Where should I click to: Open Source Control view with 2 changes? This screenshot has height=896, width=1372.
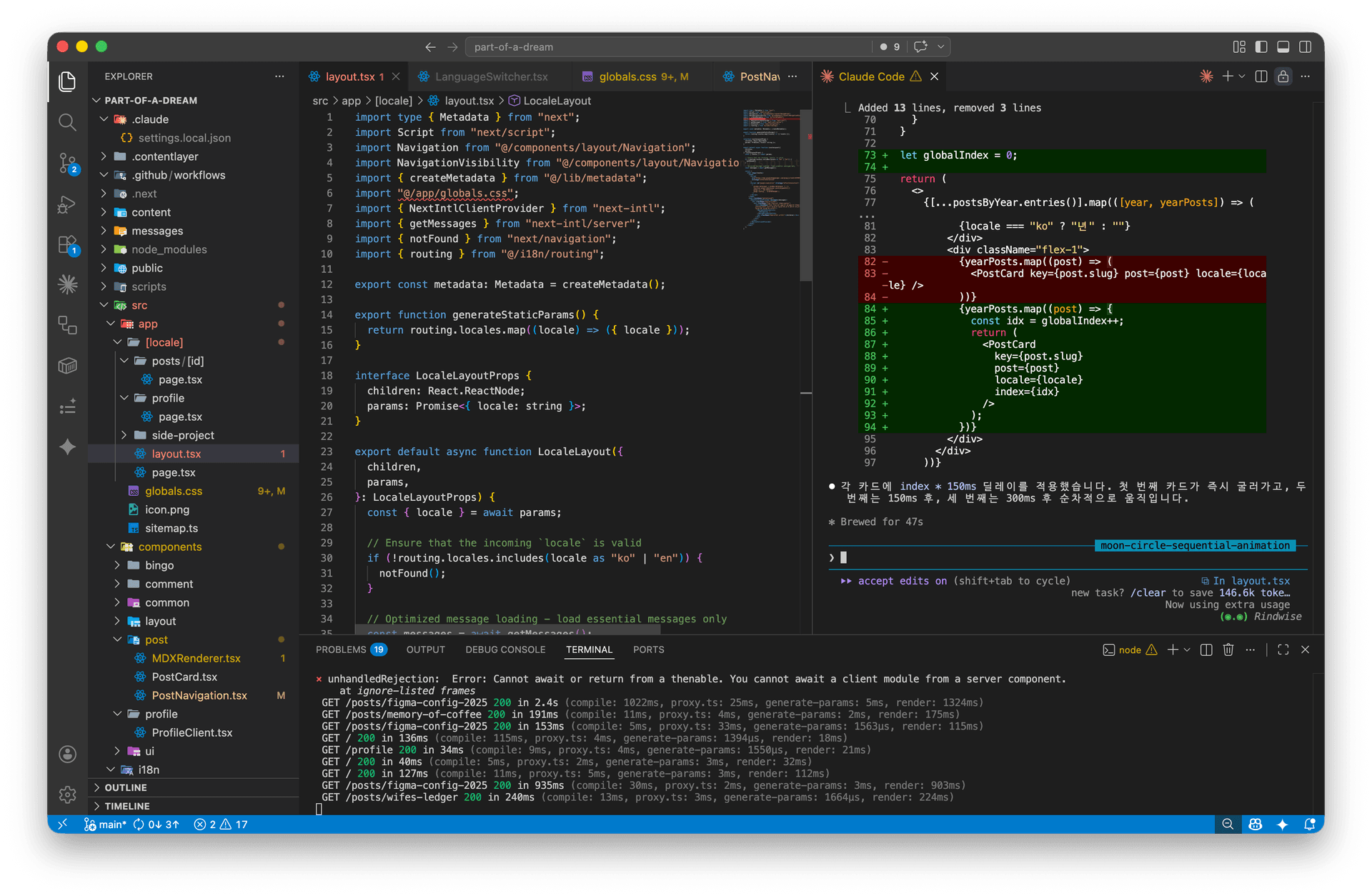[x=67, y=164]
